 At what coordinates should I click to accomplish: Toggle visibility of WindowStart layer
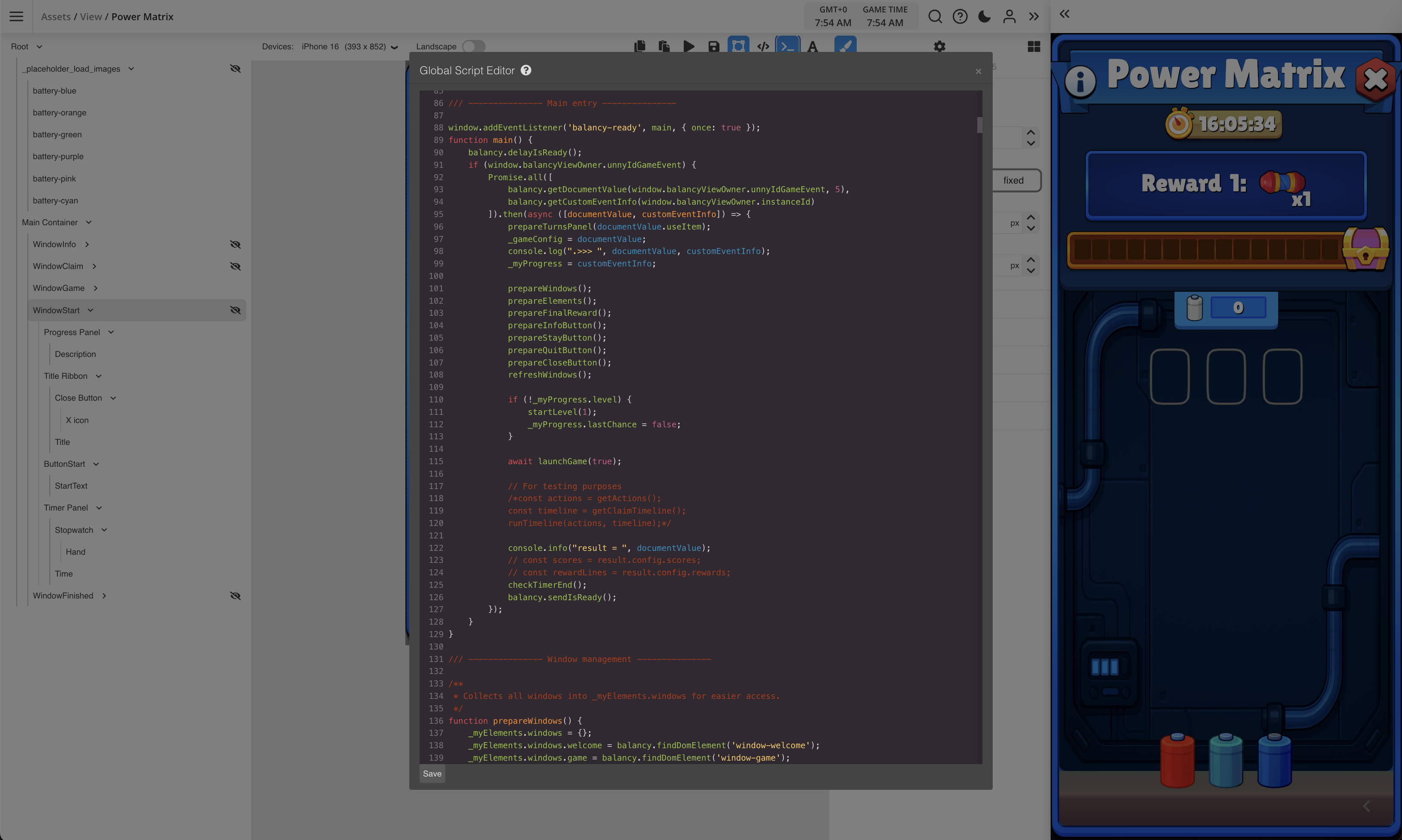236,310
